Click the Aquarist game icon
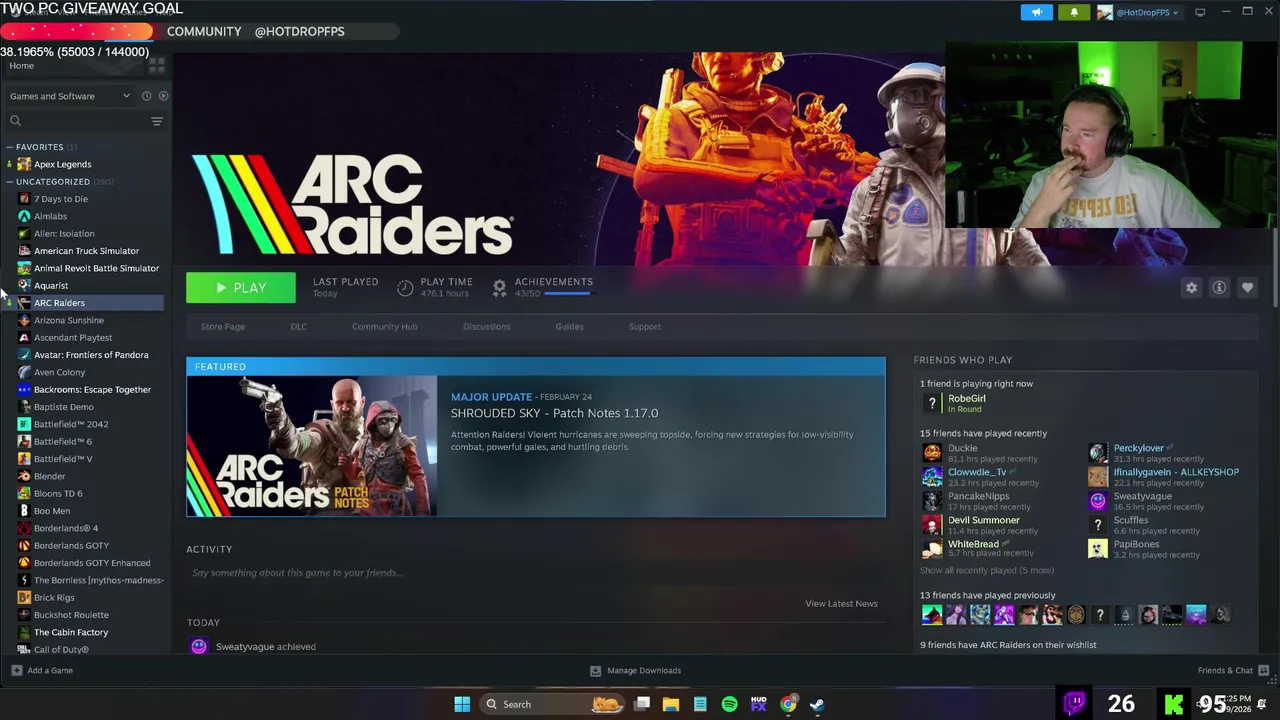The height and width of the screenshot is (720, 1280). [24, 285]
